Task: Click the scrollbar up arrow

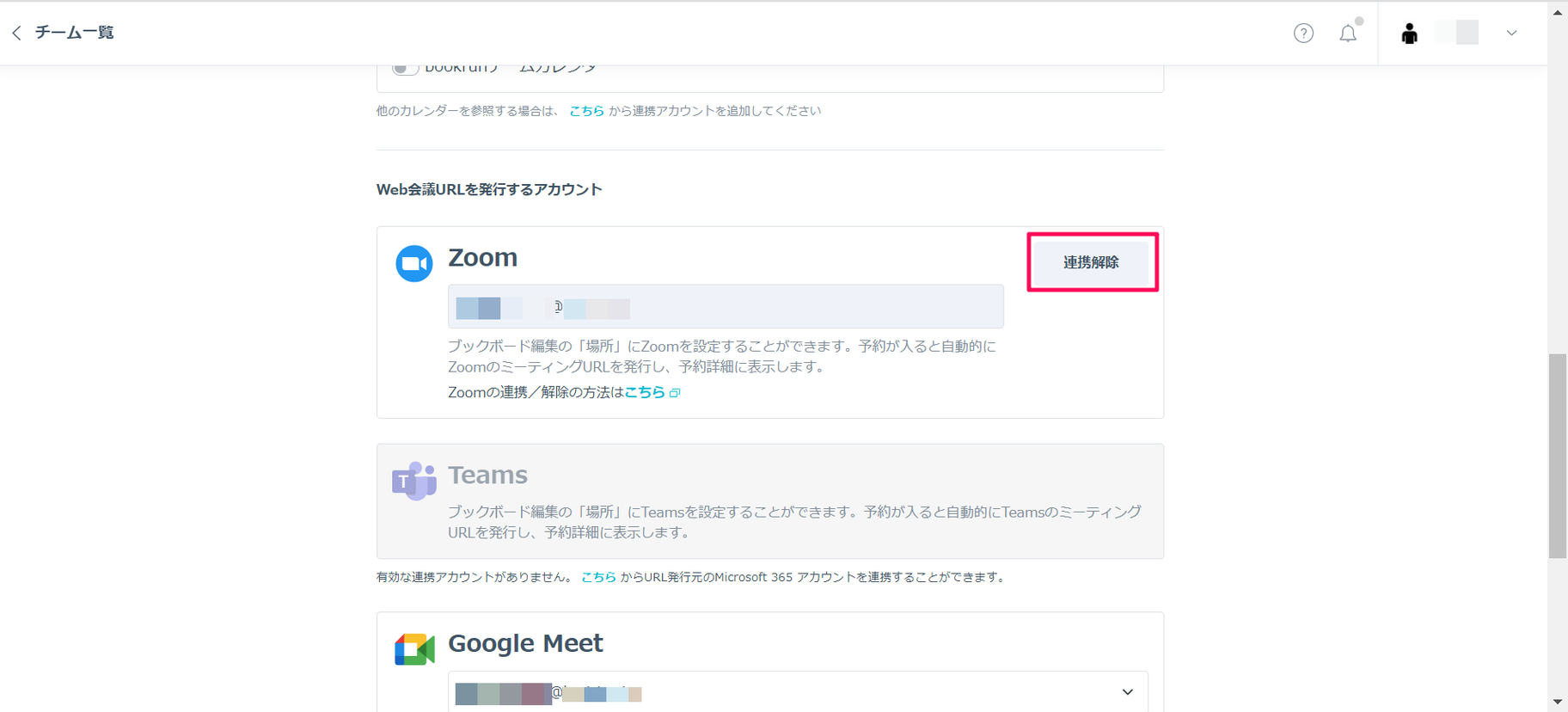Action: (1558, 11)
